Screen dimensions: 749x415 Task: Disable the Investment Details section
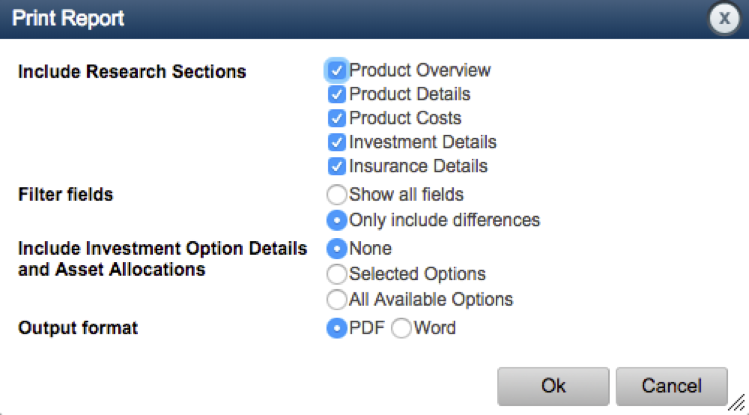337,142
